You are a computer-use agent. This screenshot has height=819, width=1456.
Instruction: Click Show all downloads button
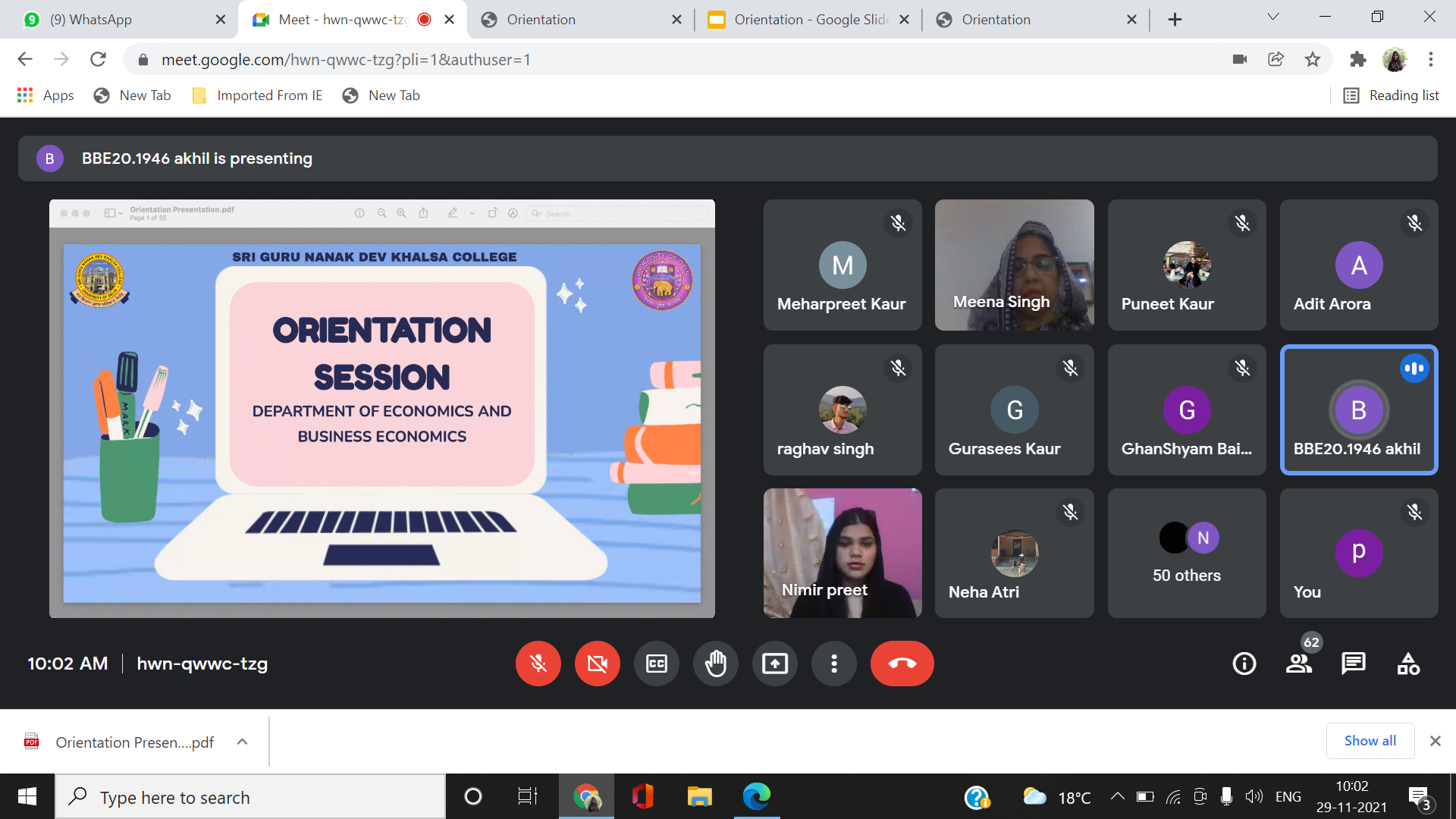1370,741
